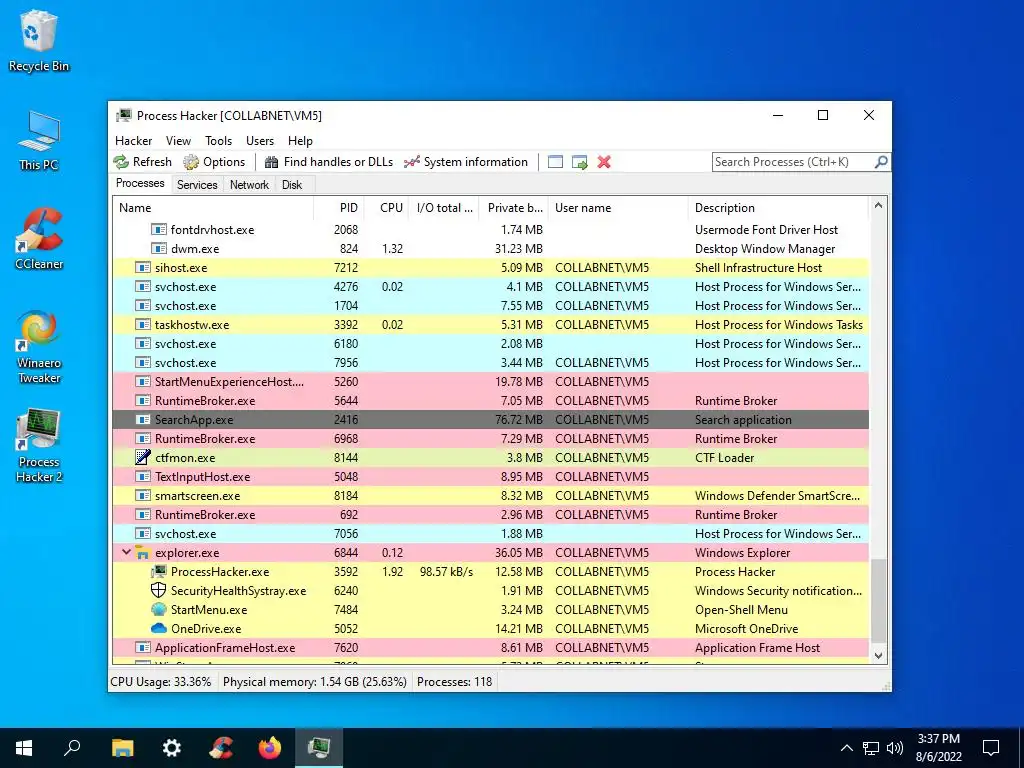Open System information graph icon
This screenshot has width=1024, height=768.
411,162
